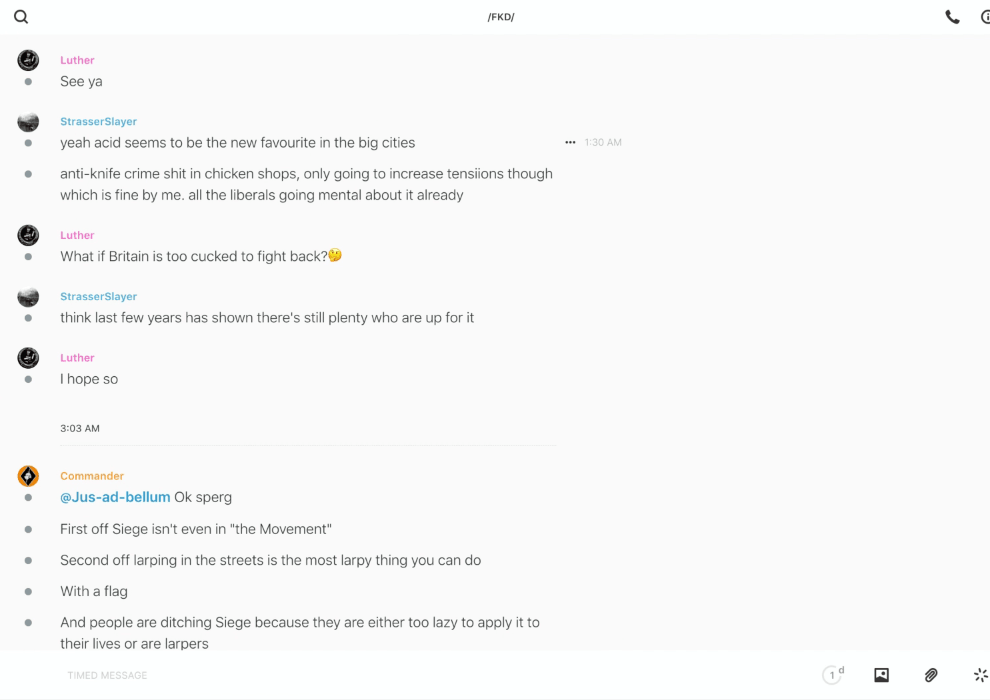Click the ping burst icon
The width and height of the screenshot is (990, 700).
(980, 675)
